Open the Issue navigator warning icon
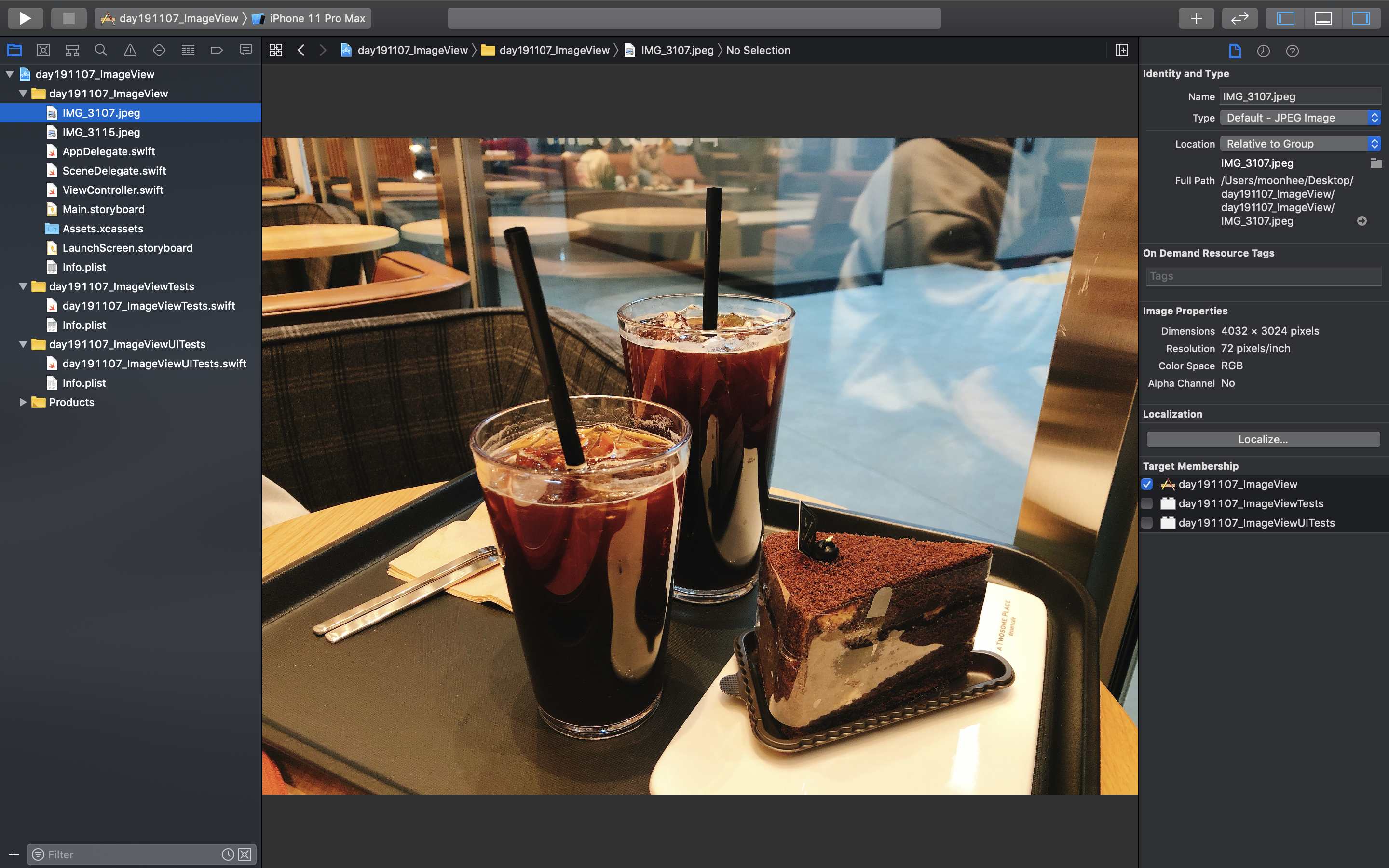Screen dimensions: 1389x868 pyautogui.click(x=130, y=51)
